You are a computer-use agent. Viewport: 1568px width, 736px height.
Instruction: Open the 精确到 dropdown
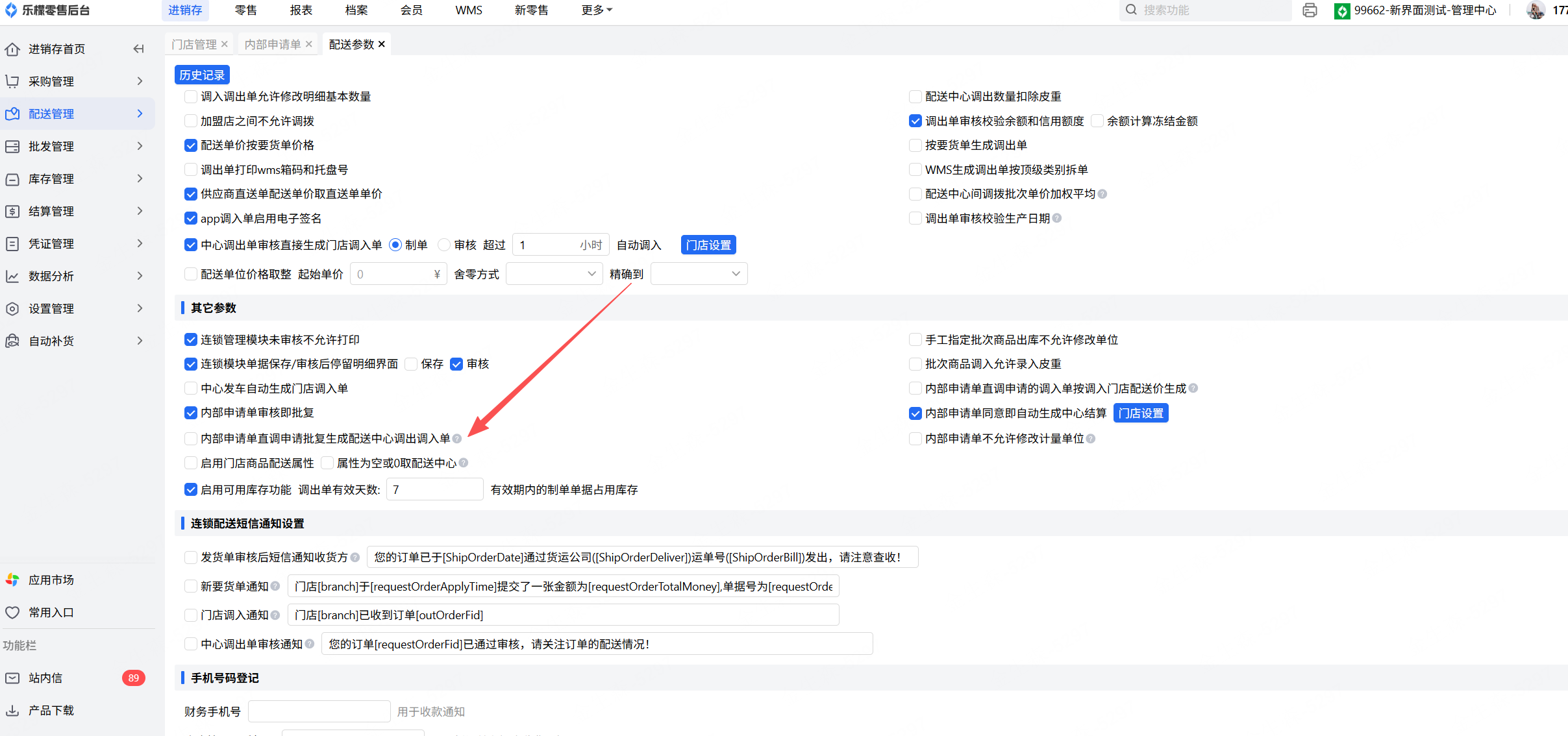(x=699, y=274)
